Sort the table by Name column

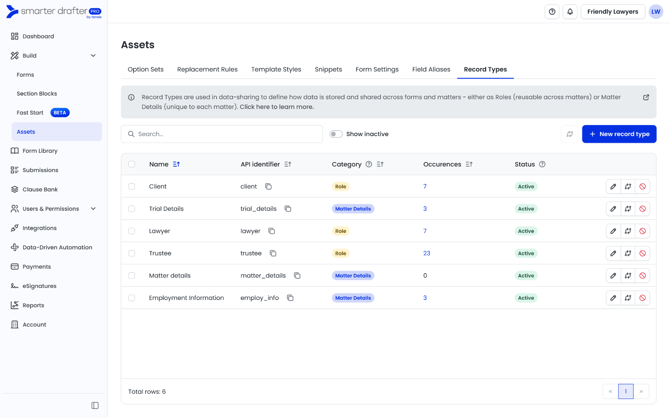[177, 164]
